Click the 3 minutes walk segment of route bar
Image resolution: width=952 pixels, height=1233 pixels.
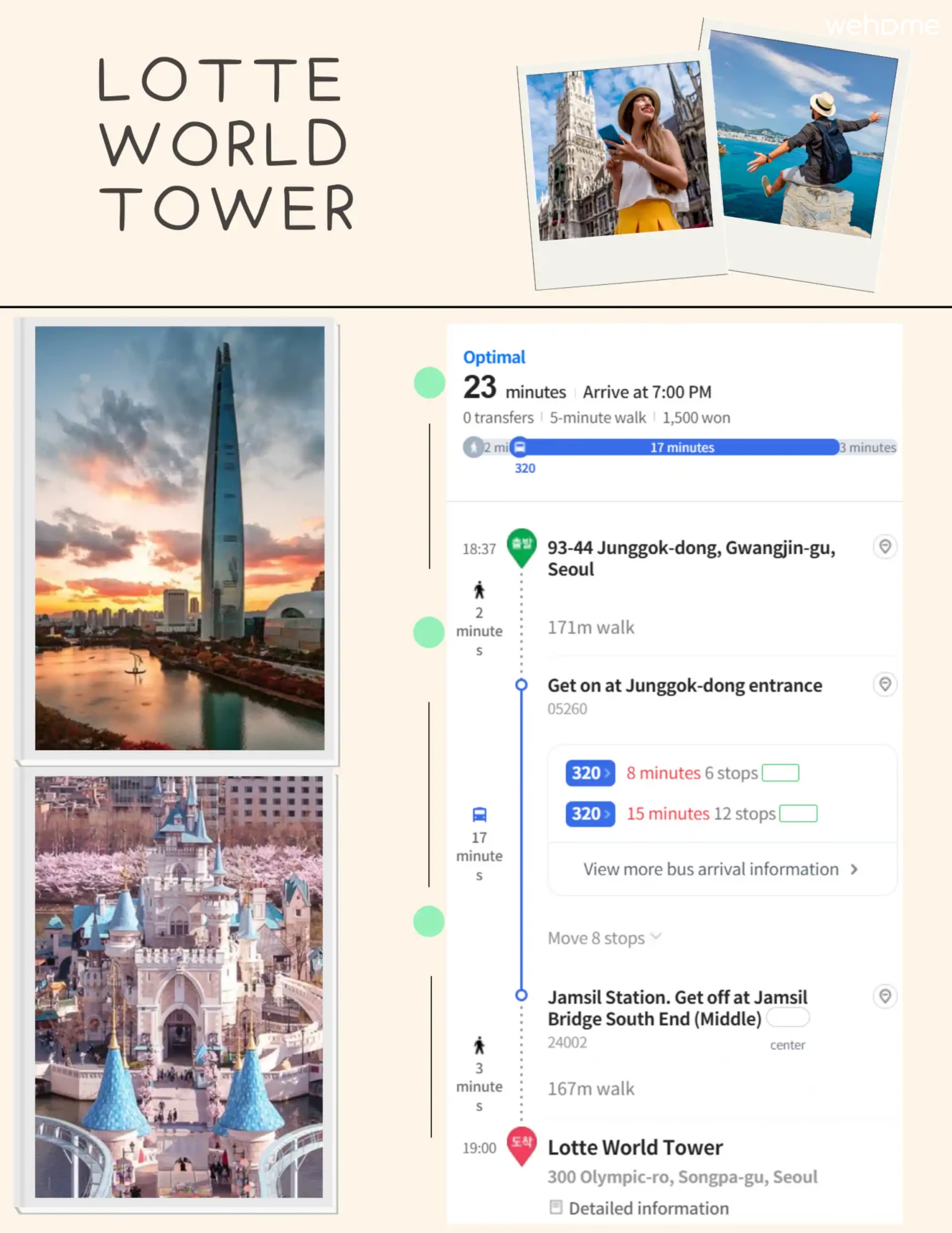868,448
